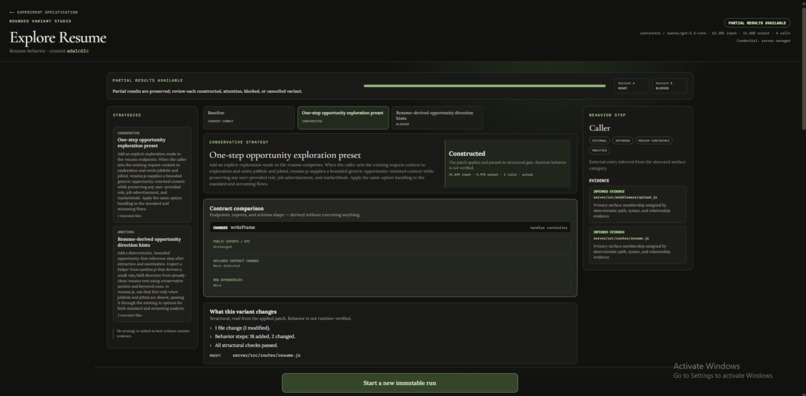
Task: Click the Public Exports / API Unchanged row
Action: [390, 244]
